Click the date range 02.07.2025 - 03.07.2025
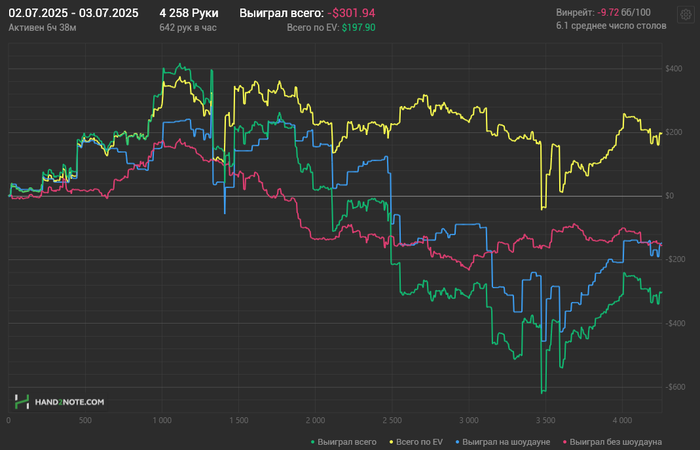 (x=73, y=13)
